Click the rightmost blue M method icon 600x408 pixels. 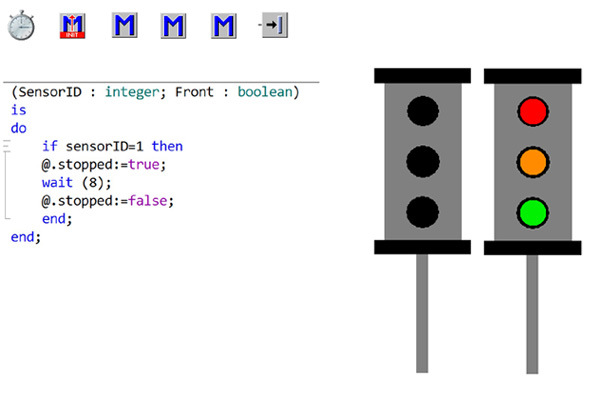[x=225, y=26]
